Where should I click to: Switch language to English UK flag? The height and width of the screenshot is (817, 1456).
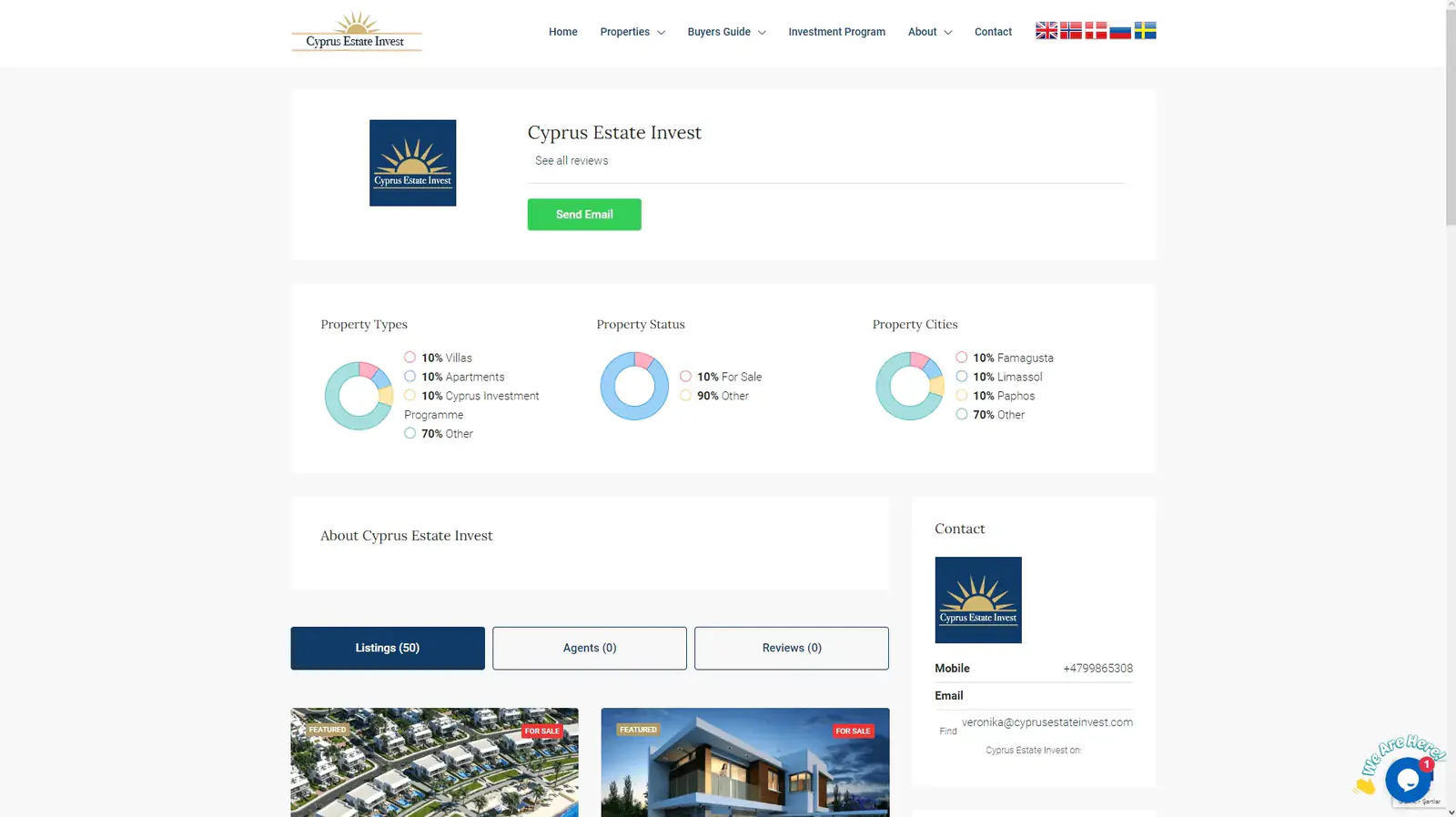coord(1046,31)
